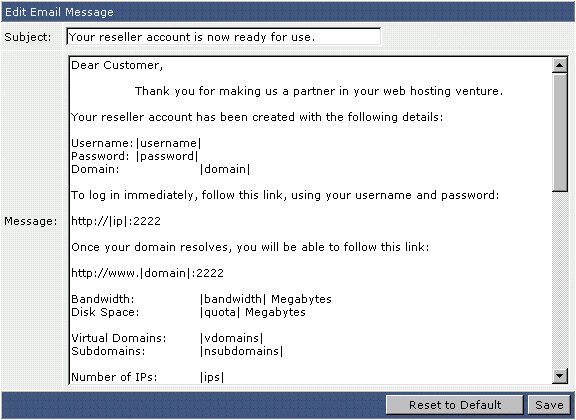This screenshot has width=576, height=420.
Task: Click the empty scrollbar track below the thumb
Action: 559,280
